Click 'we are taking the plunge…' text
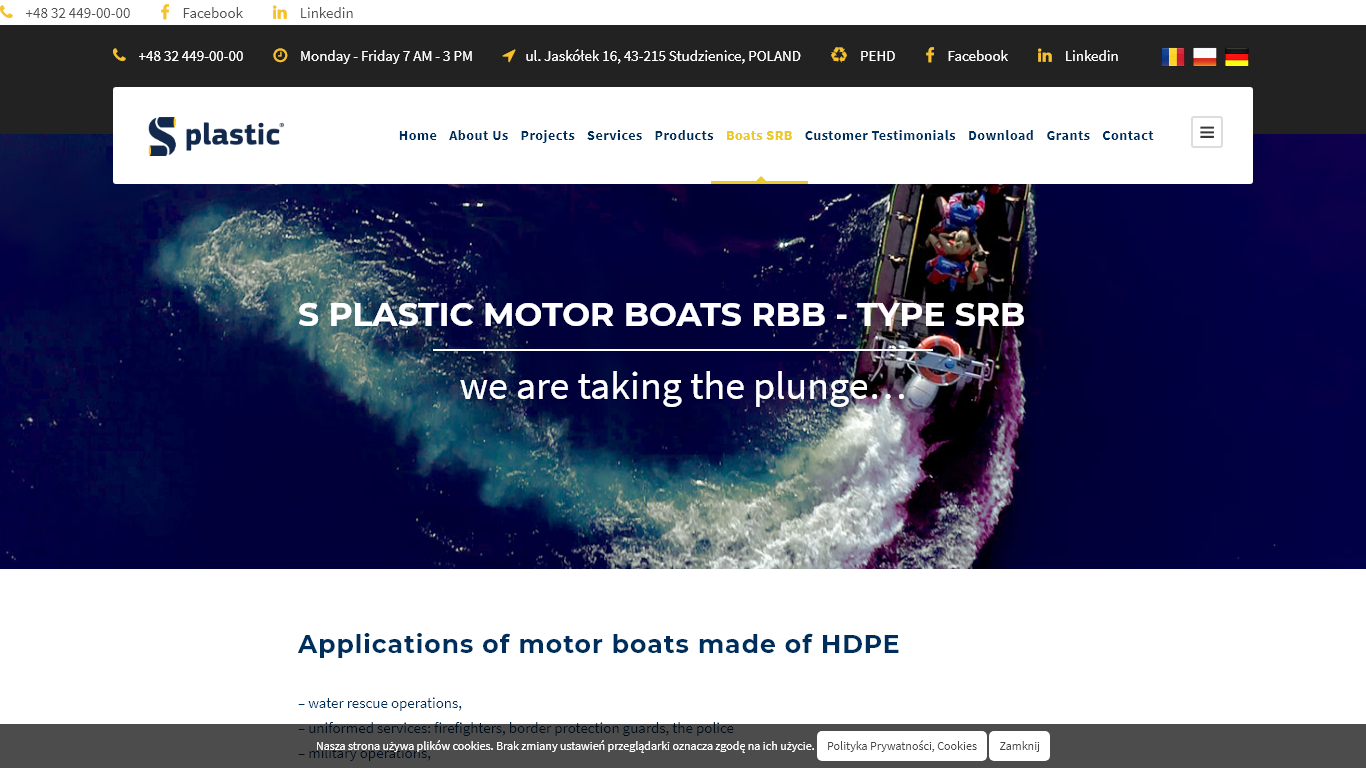Image resolution: width=1366 pixels, height=768 pixels. [683, 386]
